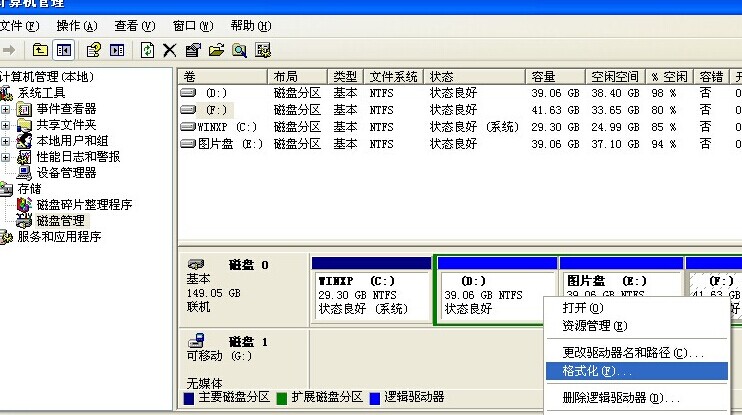Sort by the 类型 column header
The image size is (742, 415).
[345, 77]
